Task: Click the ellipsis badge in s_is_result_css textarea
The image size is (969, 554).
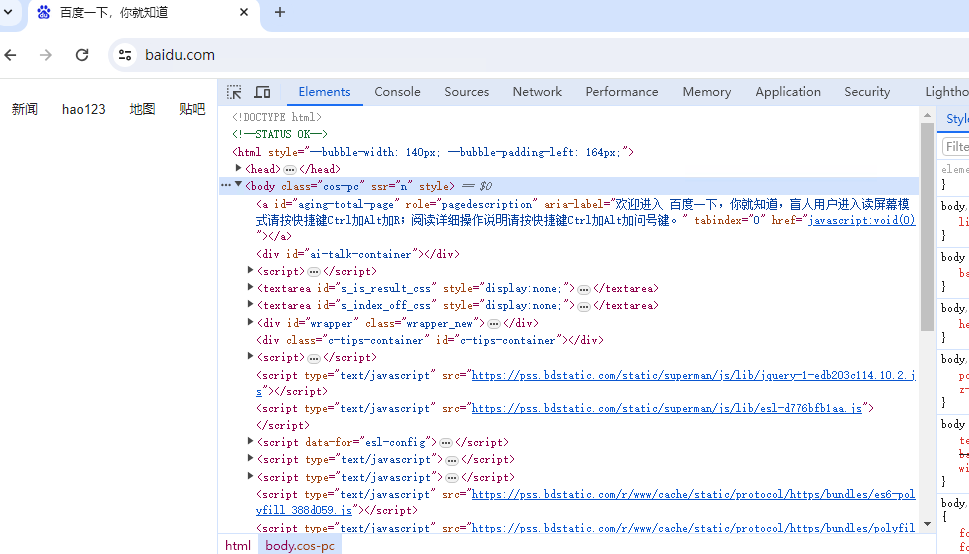Action: (583, 289)
